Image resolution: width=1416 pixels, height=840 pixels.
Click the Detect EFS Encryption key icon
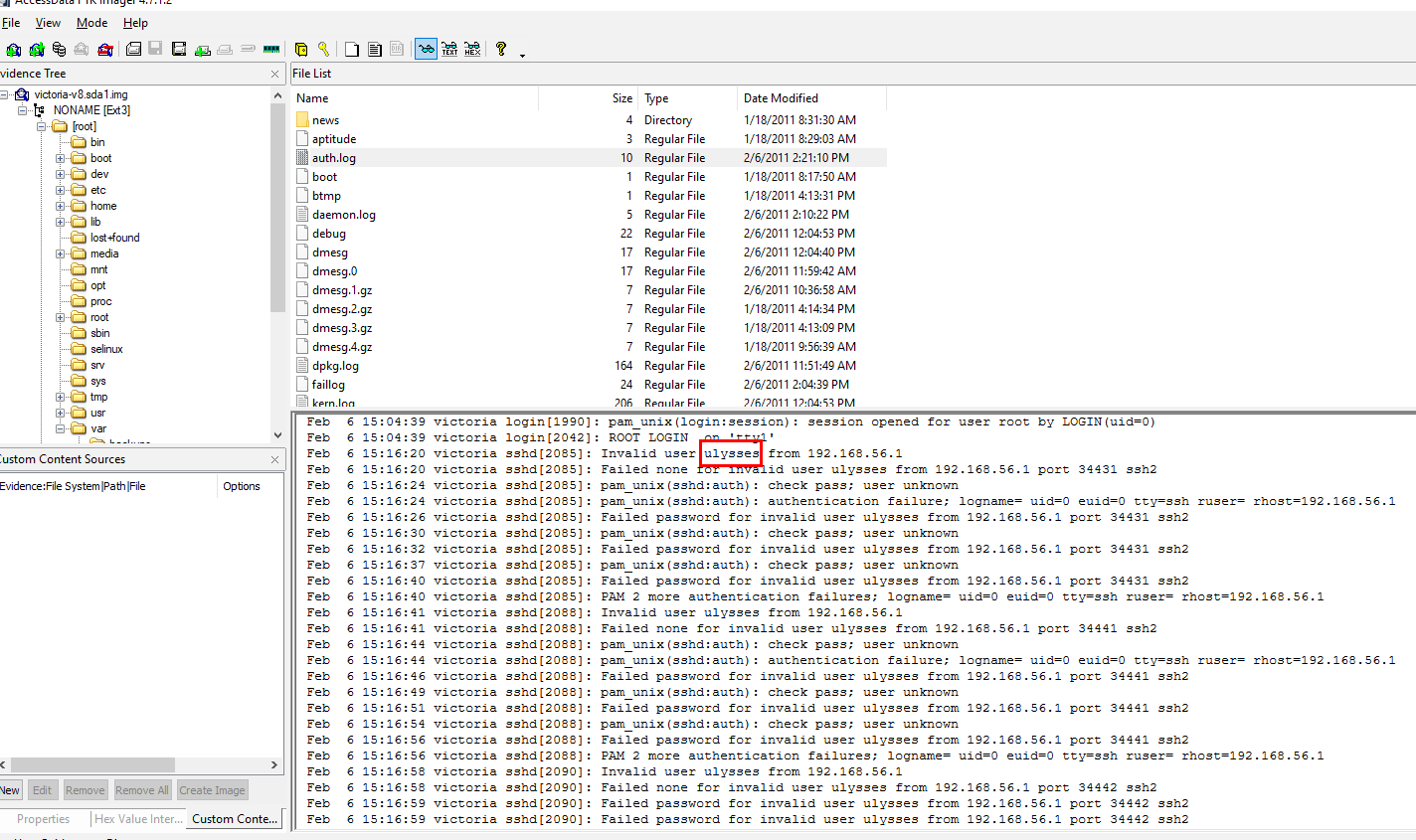(323, 49)
